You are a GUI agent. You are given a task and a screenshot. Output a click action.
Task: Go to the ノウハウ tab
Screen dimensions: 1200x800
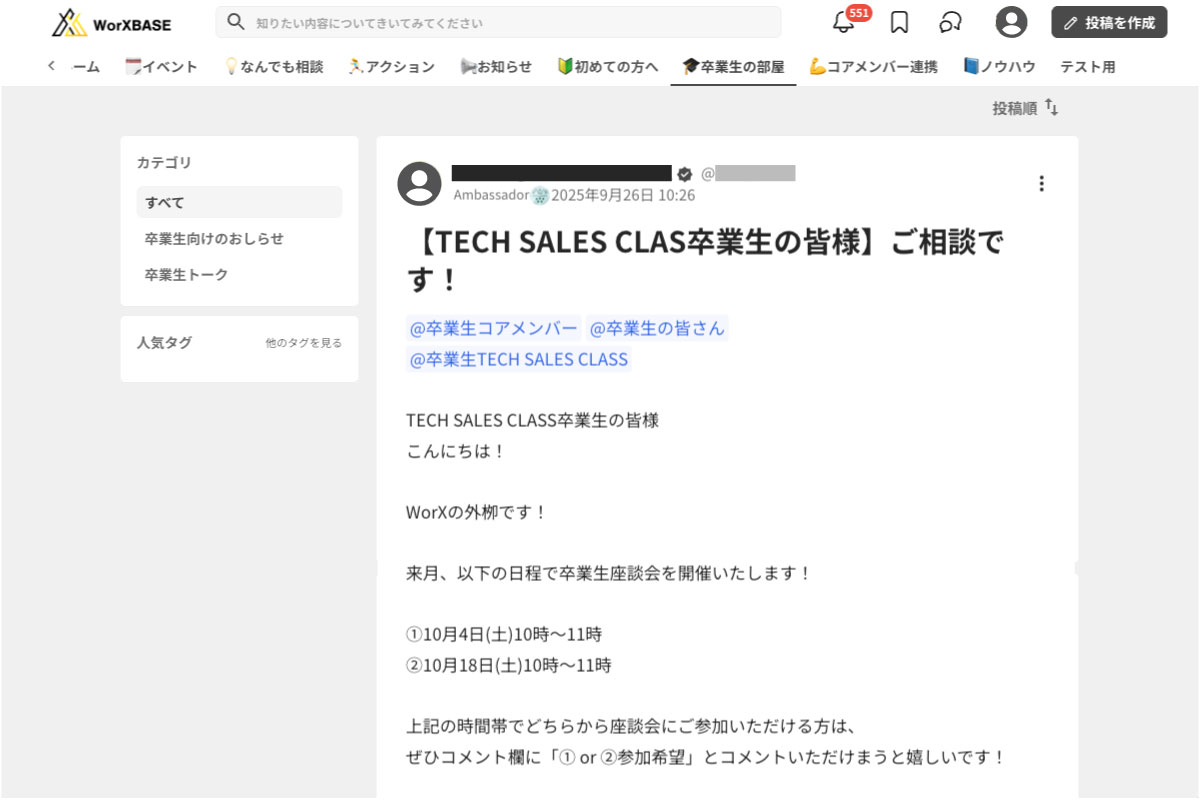pos(999,67)
